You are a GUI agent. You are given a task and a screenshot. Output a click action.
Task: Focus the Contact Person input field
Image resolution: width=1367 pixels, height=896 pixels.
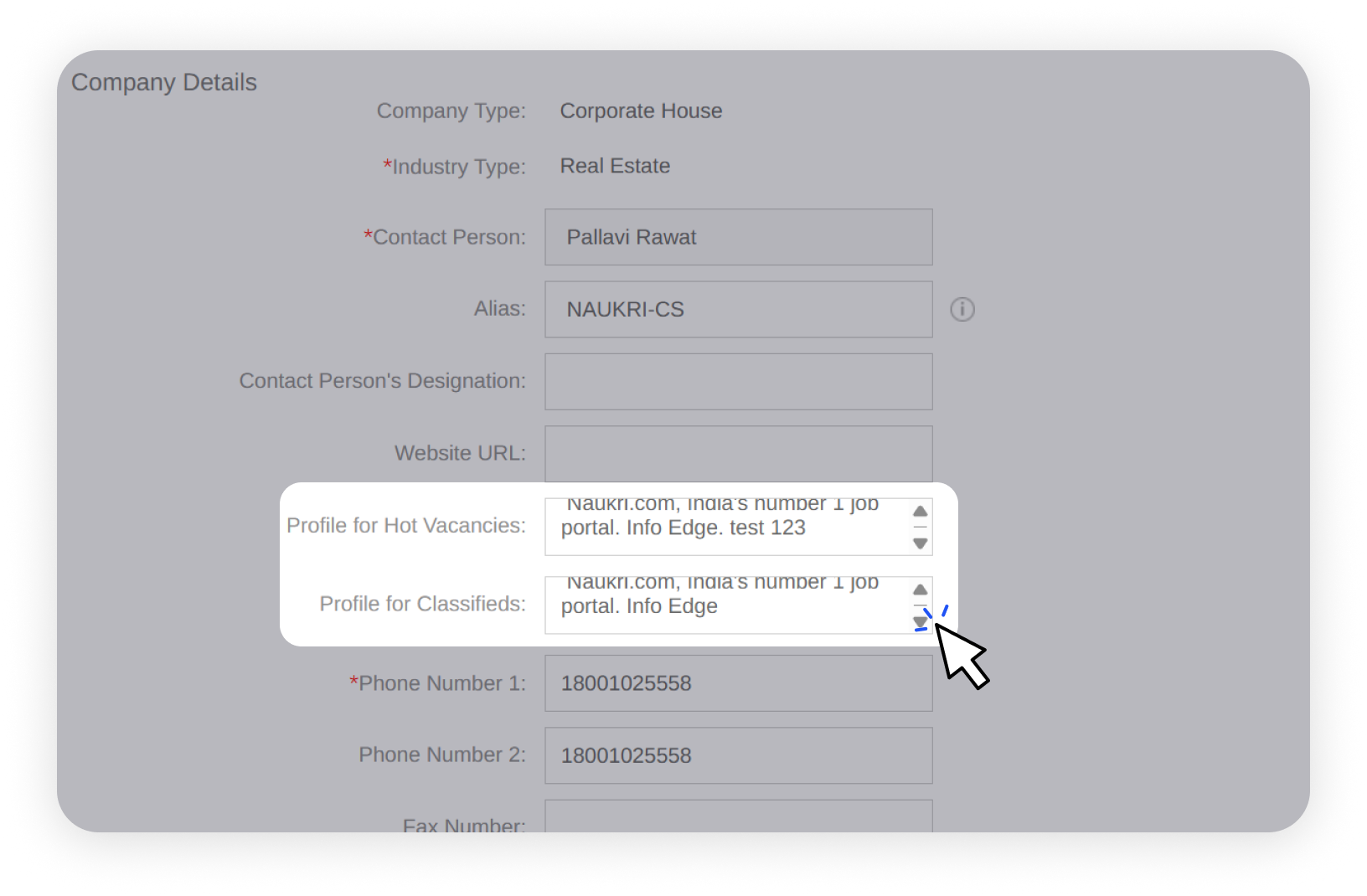(x=738, y=238)
